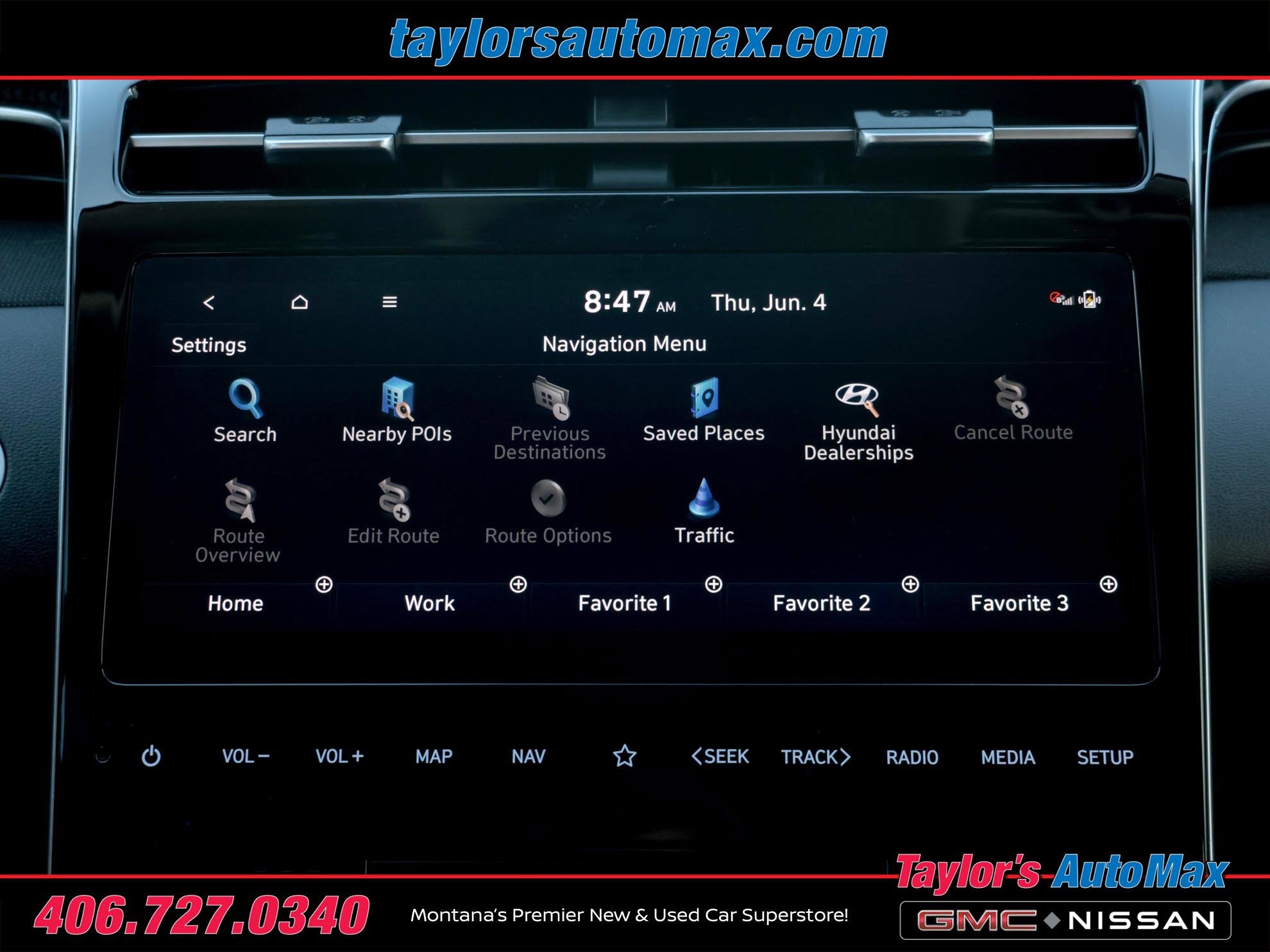Open navigation Settings
1270x952 pixels.
208,345
